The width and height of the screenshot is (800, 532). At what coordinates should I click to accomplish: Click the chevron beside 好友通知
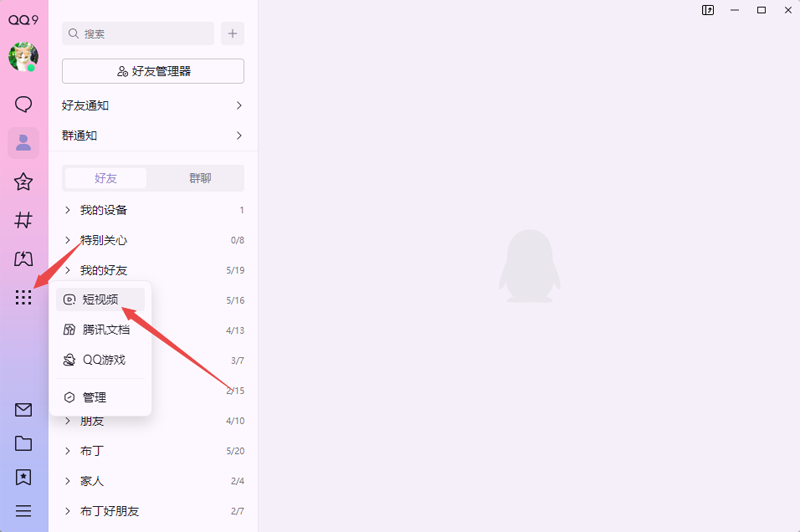[239, 106]
